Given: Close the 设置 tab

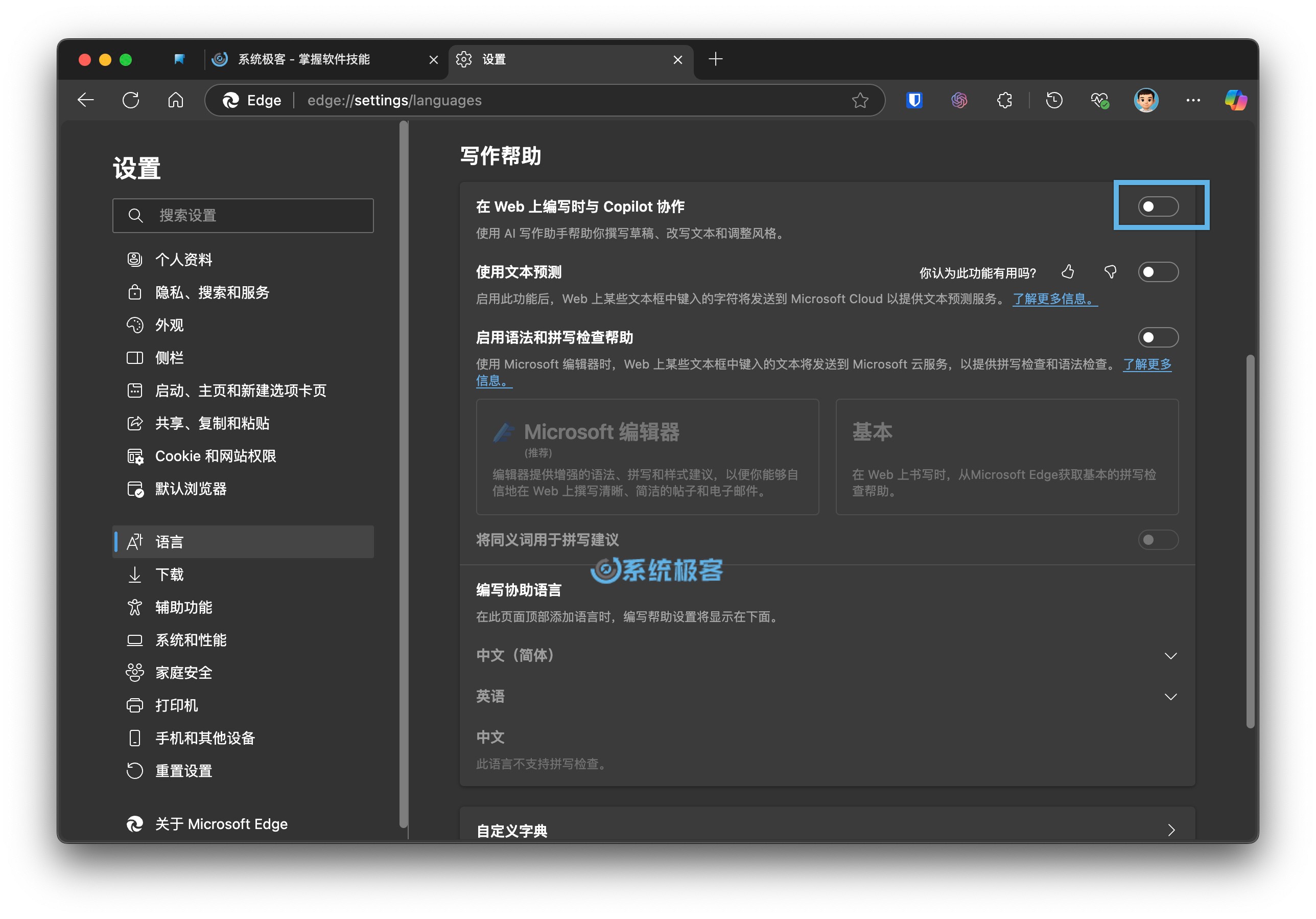Looking at the screenshot, I should [677, 59].
